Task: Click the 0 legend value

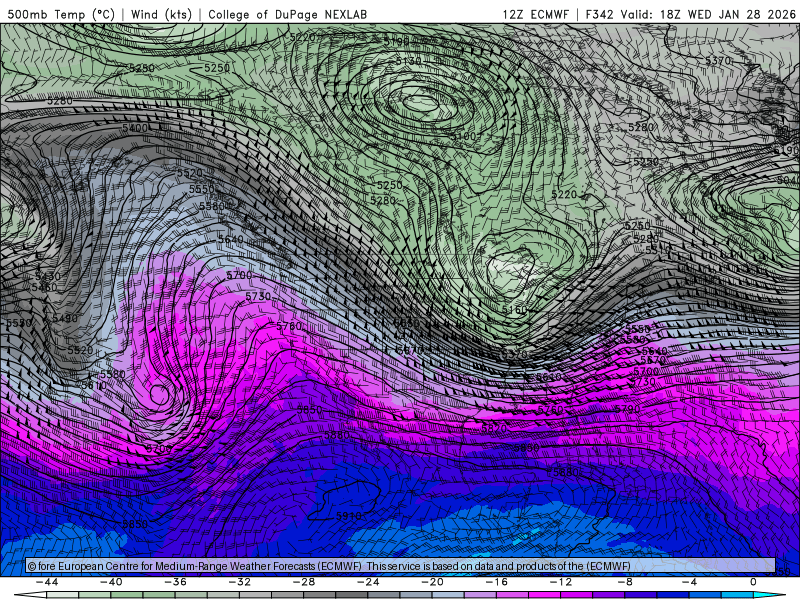Action: pos(753,582)
